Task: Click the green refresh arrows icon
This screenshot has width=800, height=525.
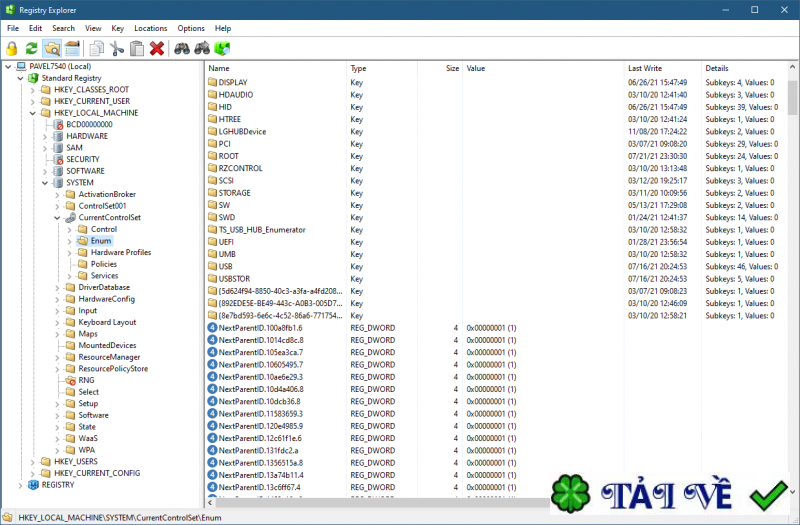Action: (32, 48)
